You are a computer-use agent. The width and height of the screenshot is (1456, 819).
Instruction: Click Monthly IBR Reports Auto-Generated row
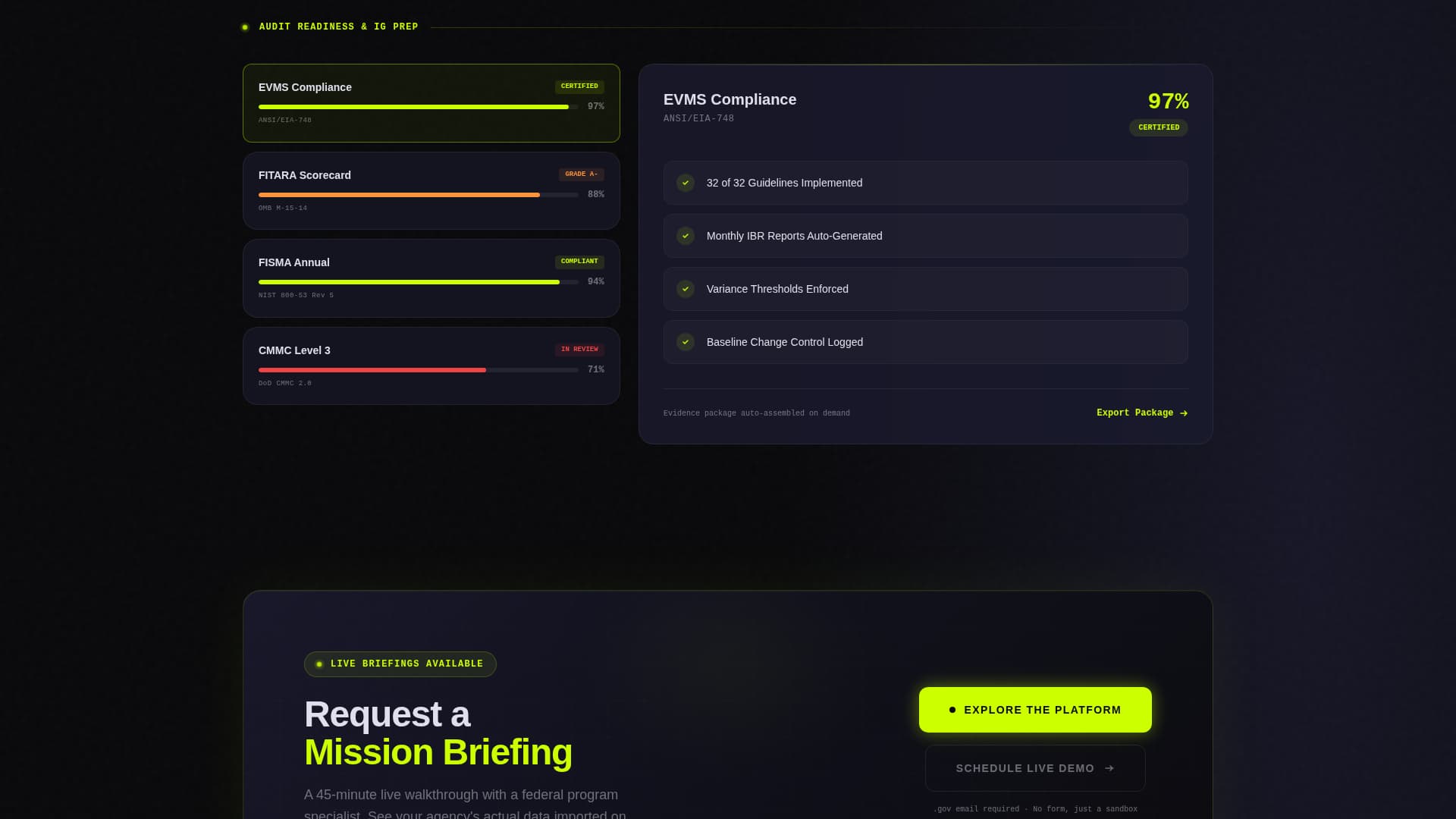926,236
